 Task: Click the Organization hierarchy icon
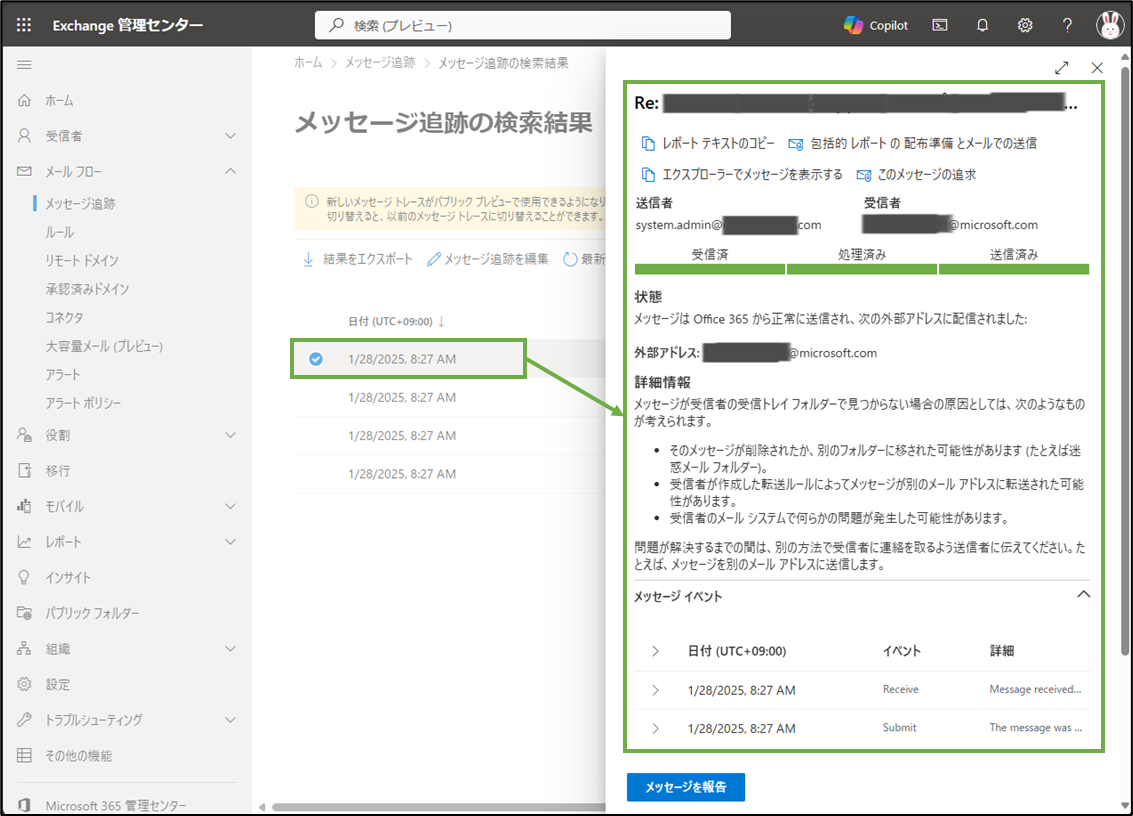point(24,648)
